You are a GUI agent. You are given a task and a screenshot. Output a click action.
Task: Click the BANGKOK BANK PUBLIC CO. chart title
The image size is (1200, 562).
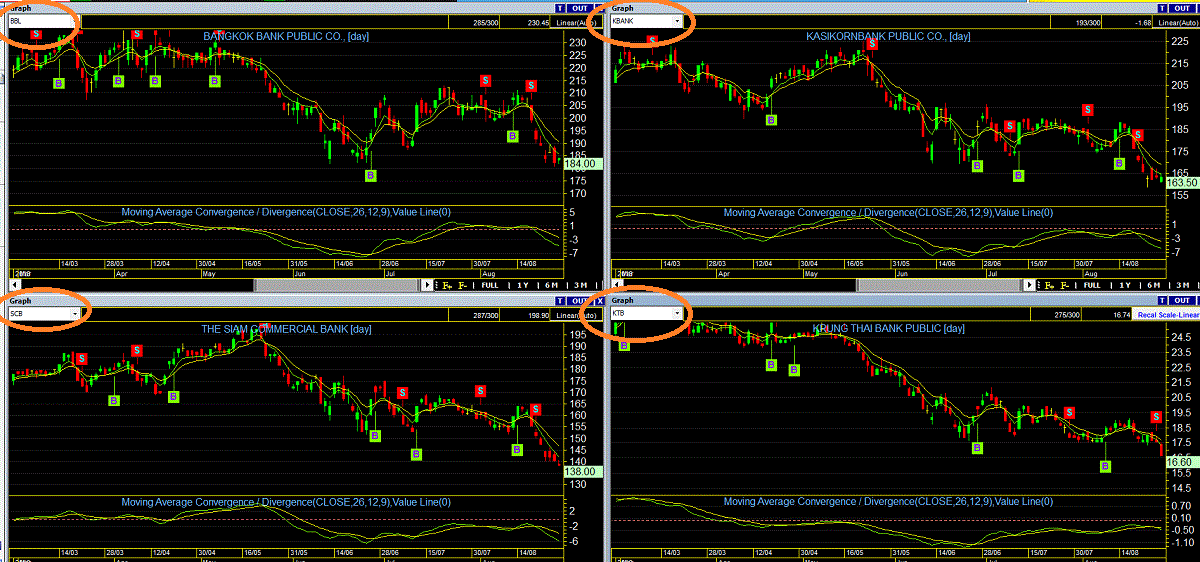(x=288, y=36)
